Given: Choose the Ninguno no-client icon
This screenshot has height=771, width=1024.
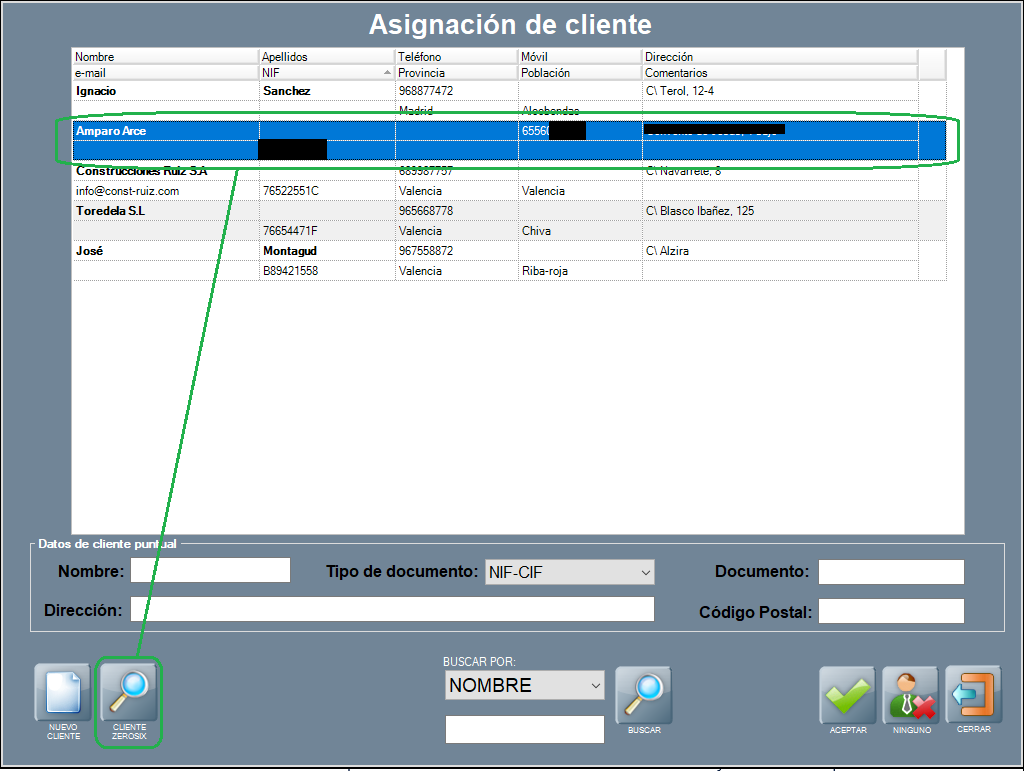Looking at the screenshot, I should coord(911,695).
